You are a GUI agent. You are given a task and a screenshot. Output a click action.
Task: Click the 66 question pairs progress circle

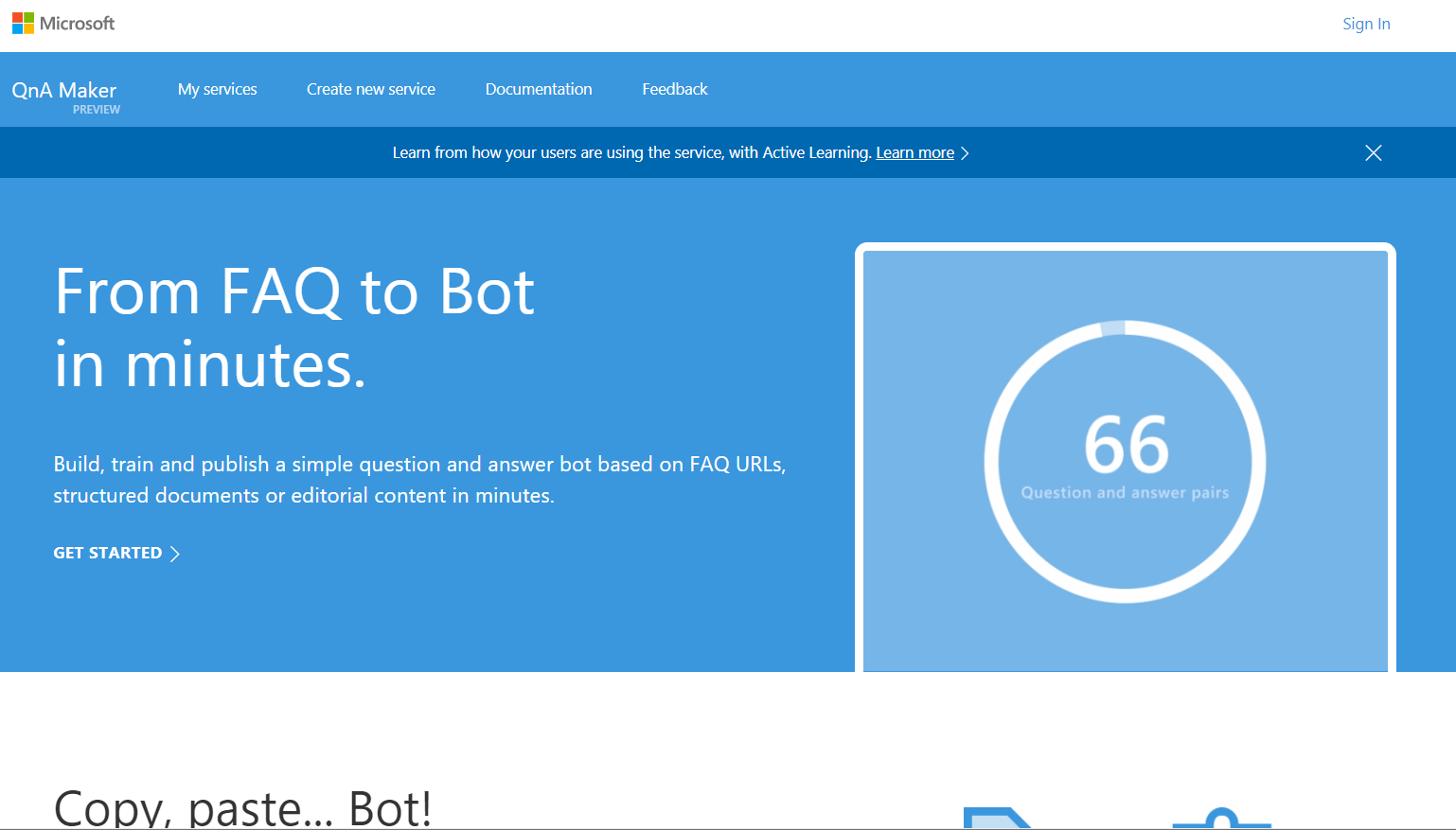1125,462
